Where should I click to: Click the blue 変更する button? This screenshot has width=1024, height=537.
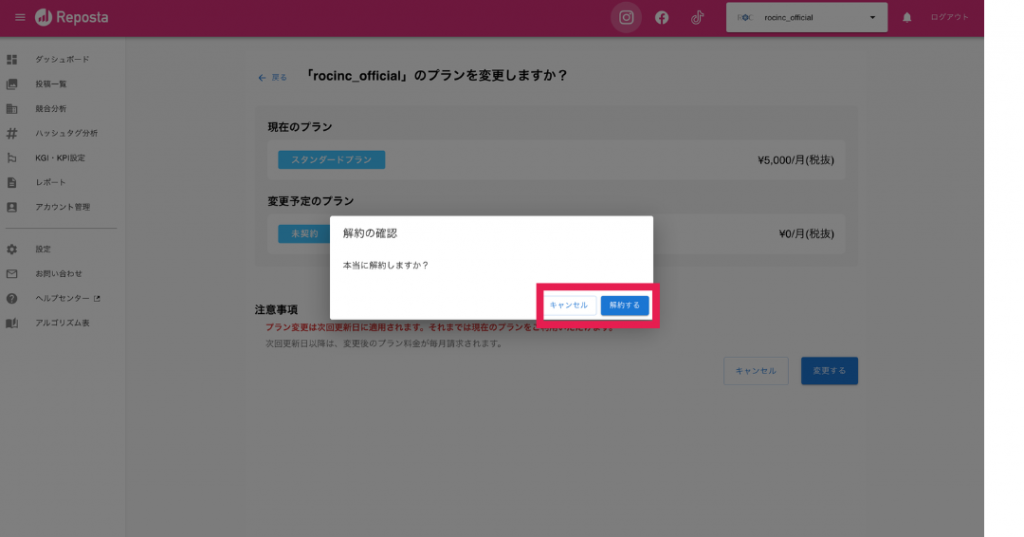(x=829, y=371)
